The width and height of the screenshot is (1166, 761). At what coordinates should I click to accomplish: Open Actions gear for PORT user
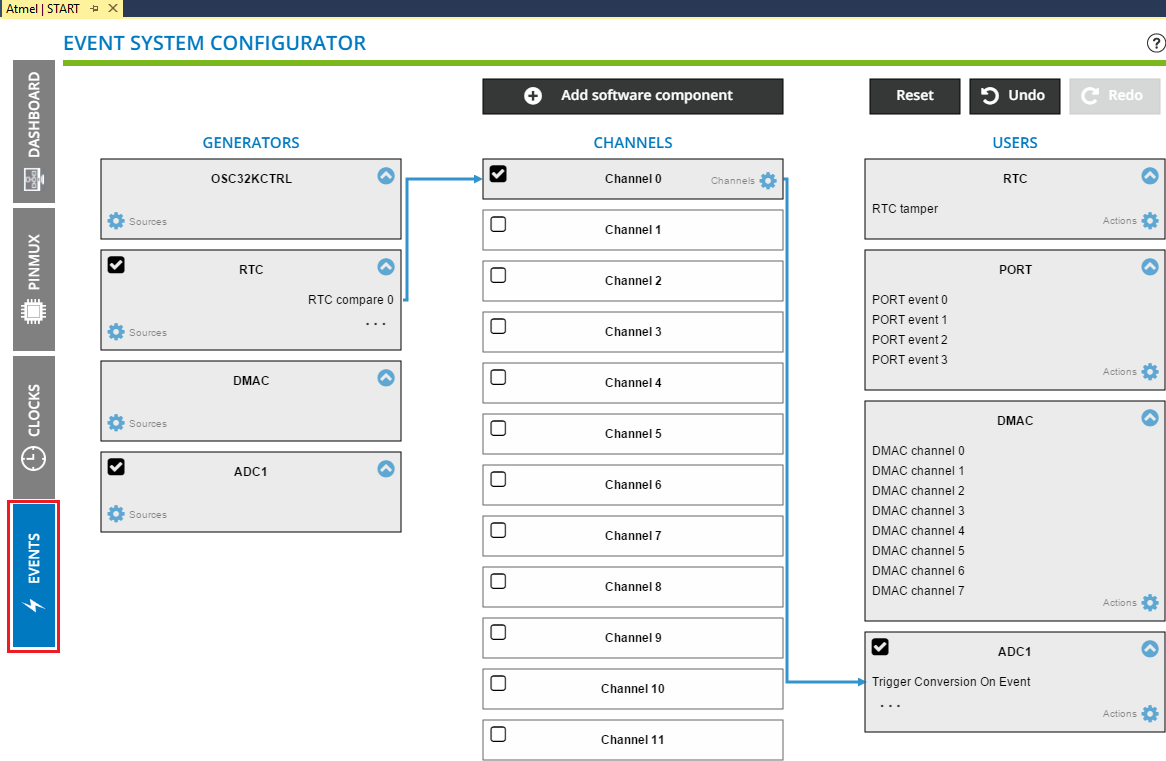1149,372
